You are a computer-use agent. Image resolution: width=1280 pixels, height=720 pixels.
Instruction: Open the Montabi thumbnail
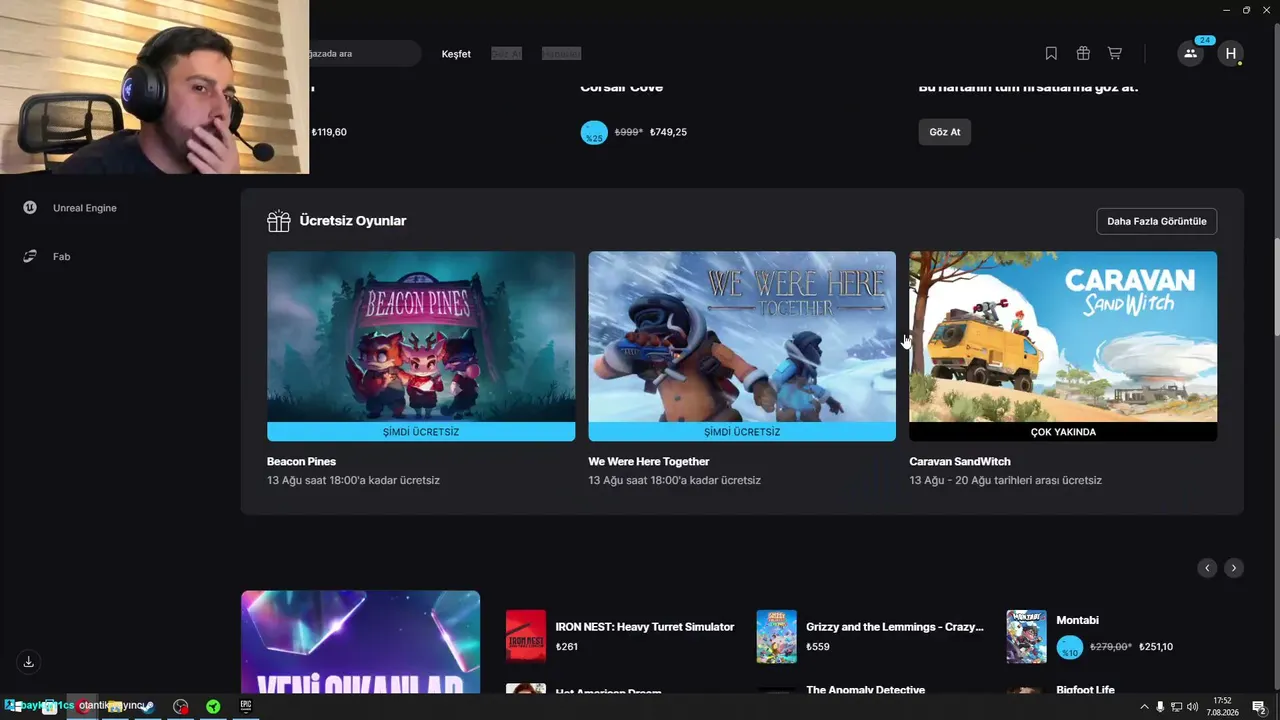tap(1026, 637)
